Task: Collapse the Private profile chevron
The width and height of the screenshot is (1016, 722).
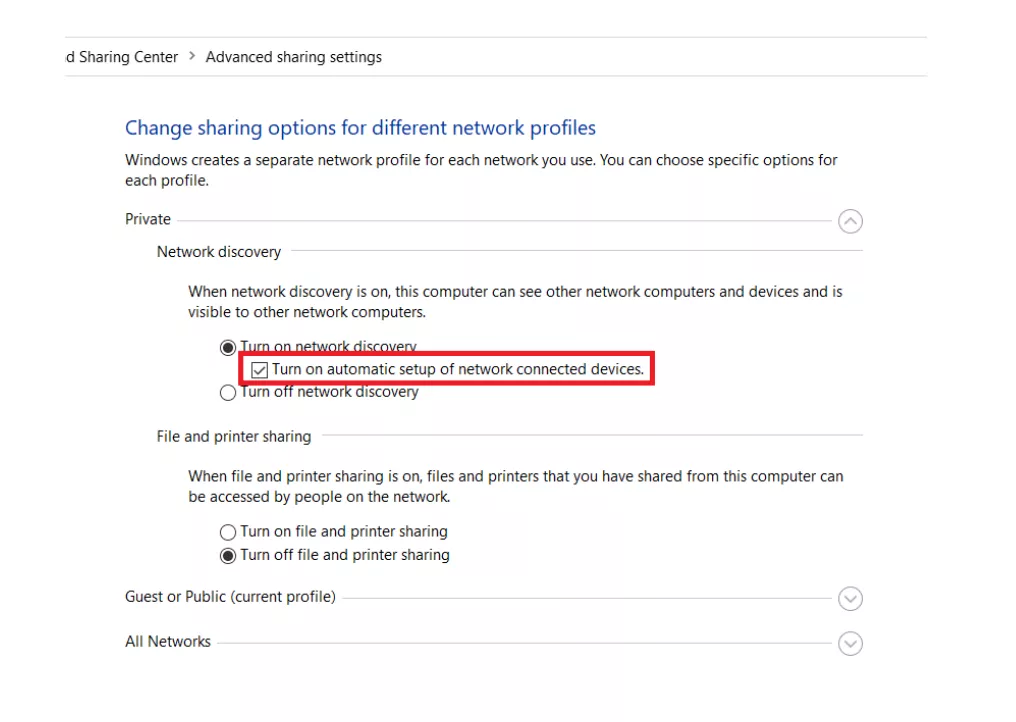Action: pyautogui.click(x=849, y=221)
